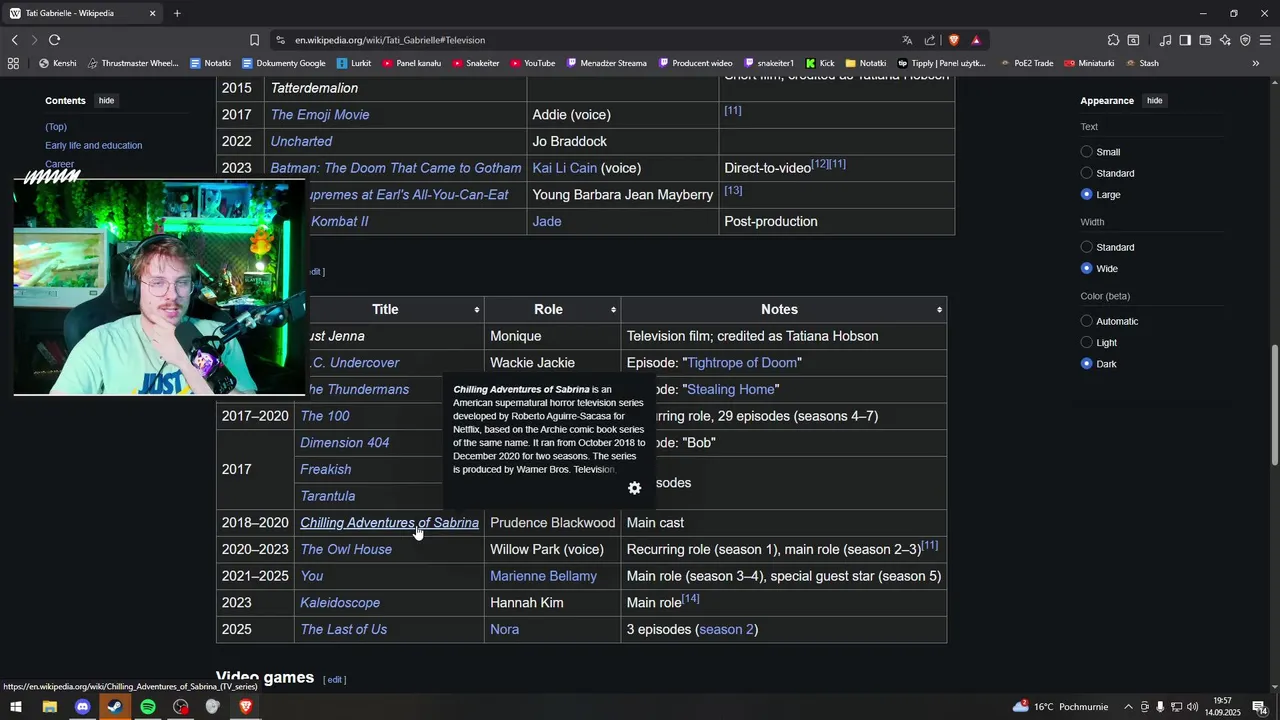Open the popup preview settings gear
1280x720 pixels.
(634, 488)
